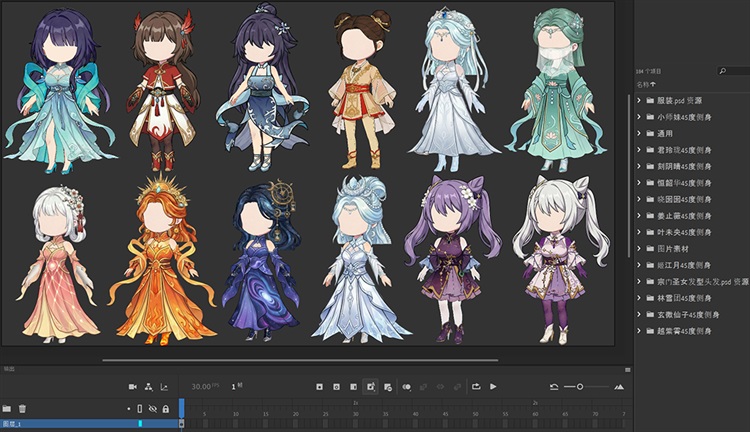Click the timeline zoom slider
Viewport: 750px width, 432px height.
tap(580, 386)
